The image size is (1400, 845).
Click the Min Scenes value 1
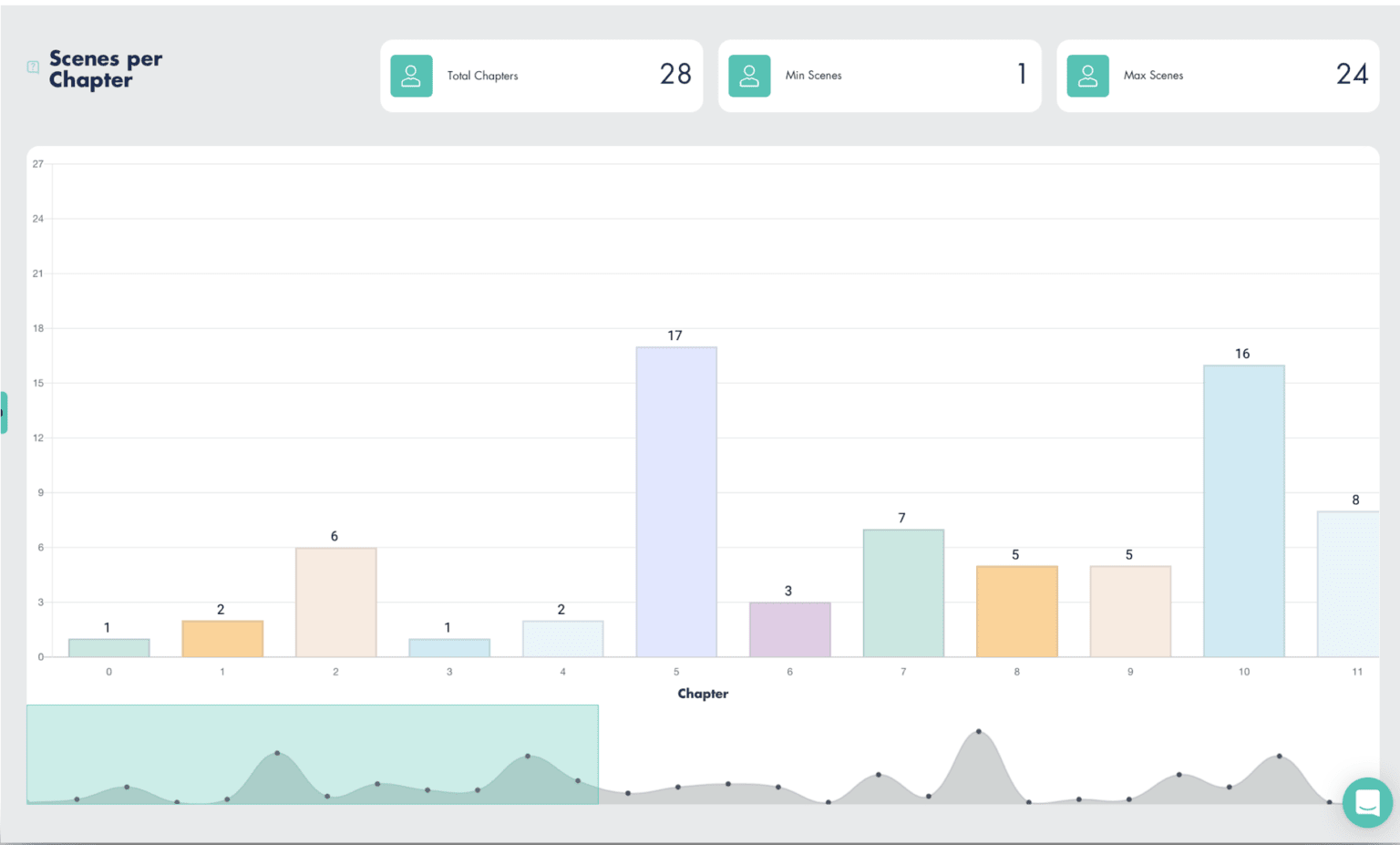click(1022, 74)
